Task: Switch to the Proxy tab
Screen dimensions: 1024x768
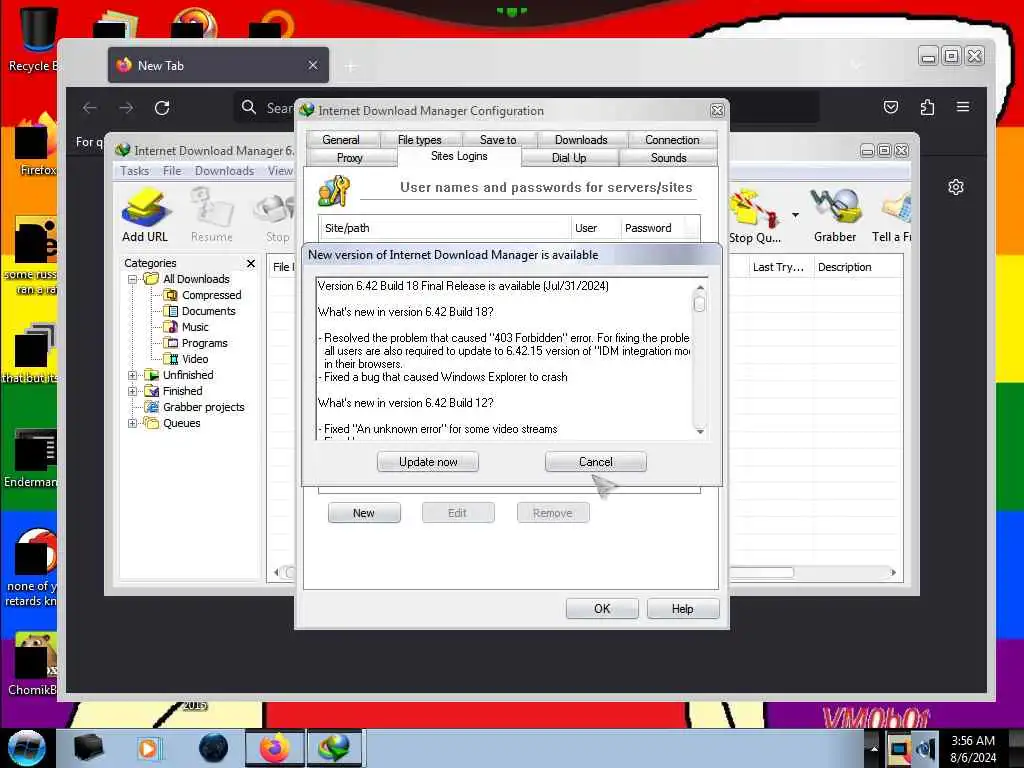Action: coord(349,158)
